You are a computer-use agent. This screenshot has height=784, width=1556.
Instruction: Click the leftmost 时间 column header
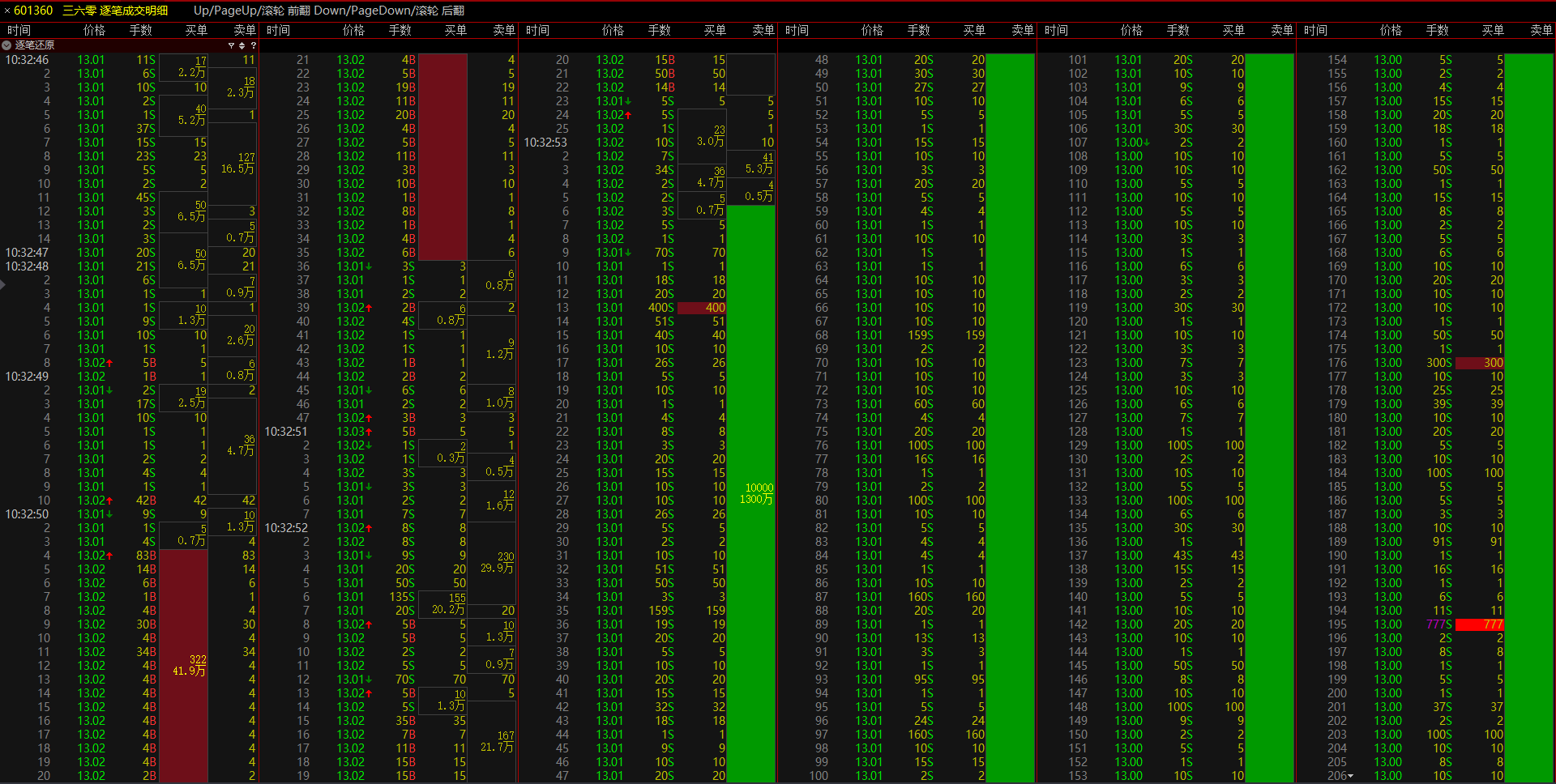tap(19, 30)
